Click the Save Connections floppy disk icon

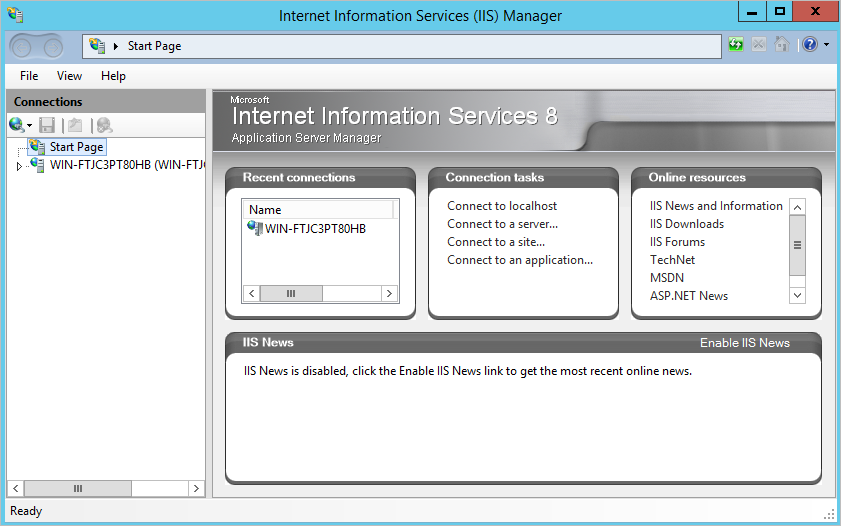[47, 125]
